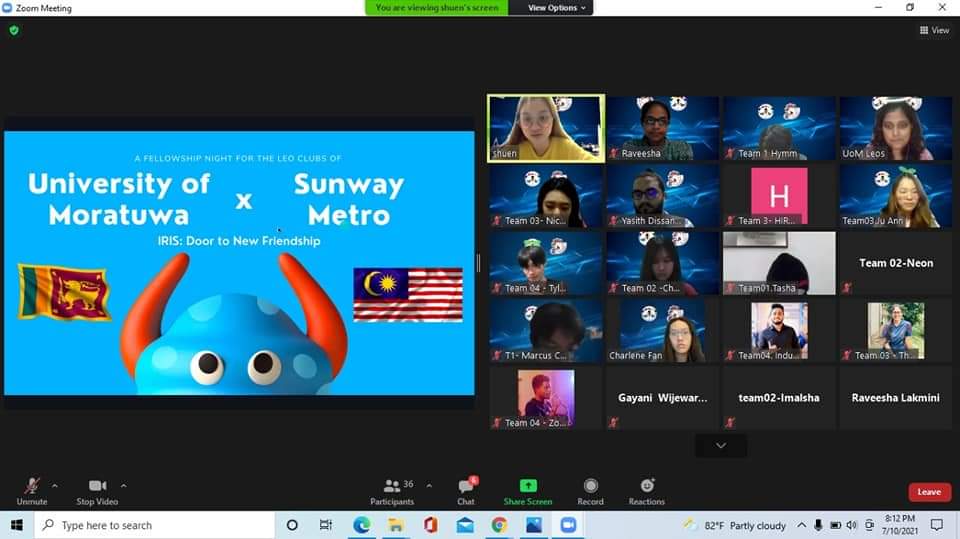Screen dimensions: 960x539
Task: Open the Participants panel
Action: [x=392, y=492]
